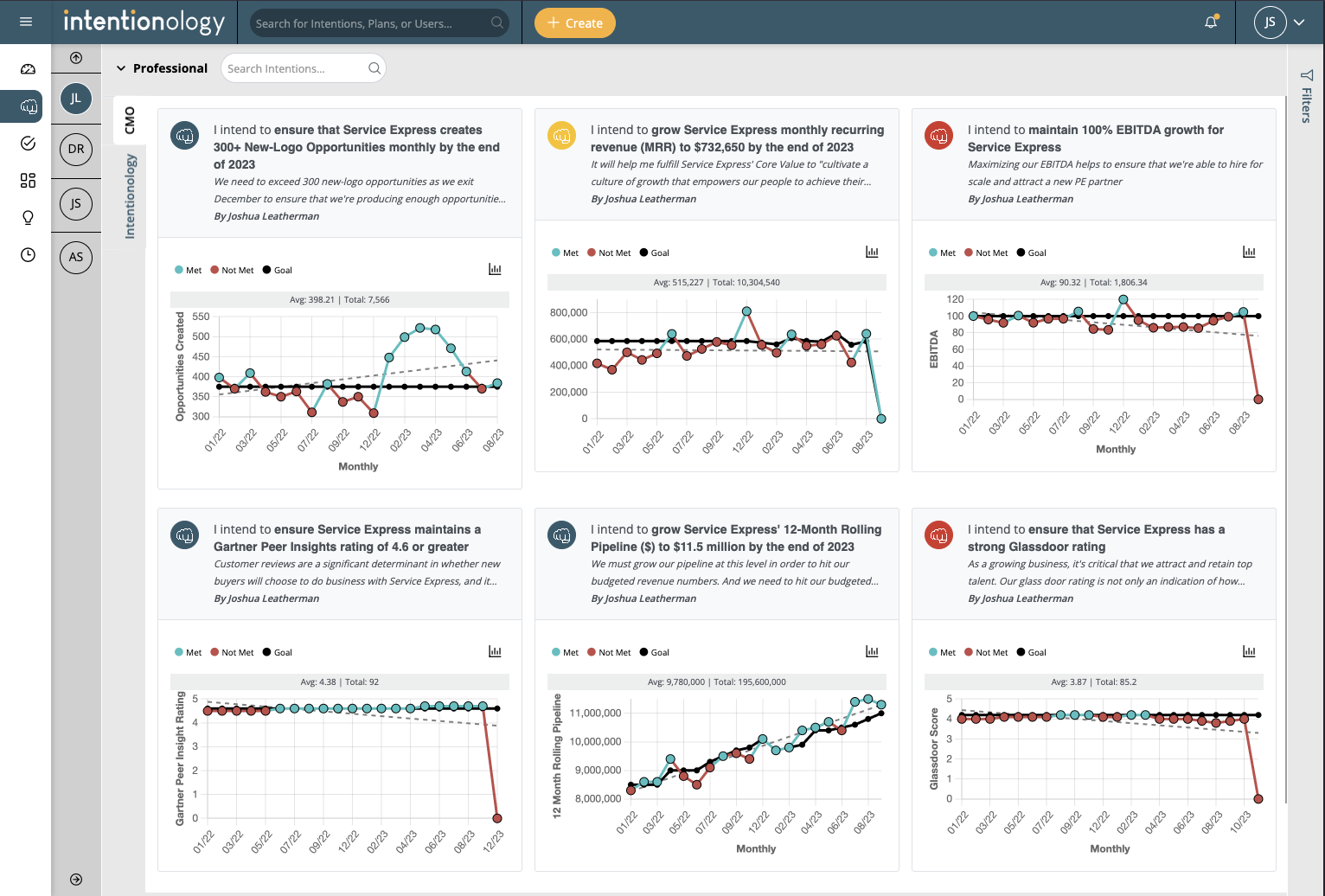Toggle Not Met series on Opportunities chart
Image resolution: width=1325 pixels, height=896 pixels.
click(x=232, y=270)
